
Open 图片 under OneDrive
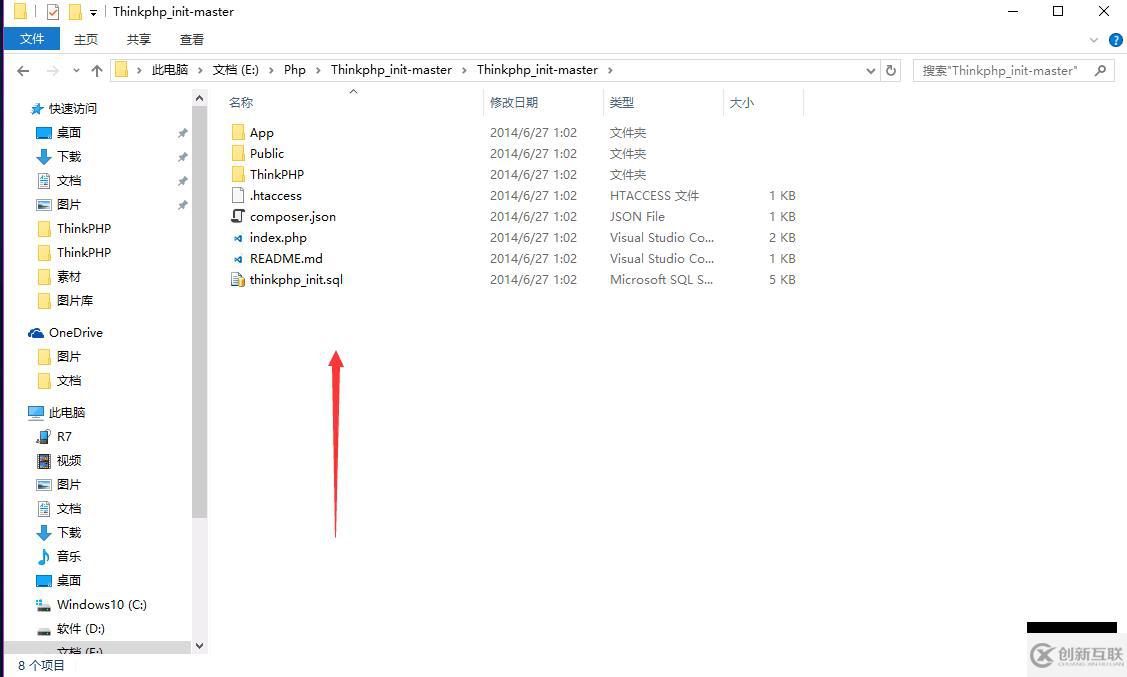(69, 356)
